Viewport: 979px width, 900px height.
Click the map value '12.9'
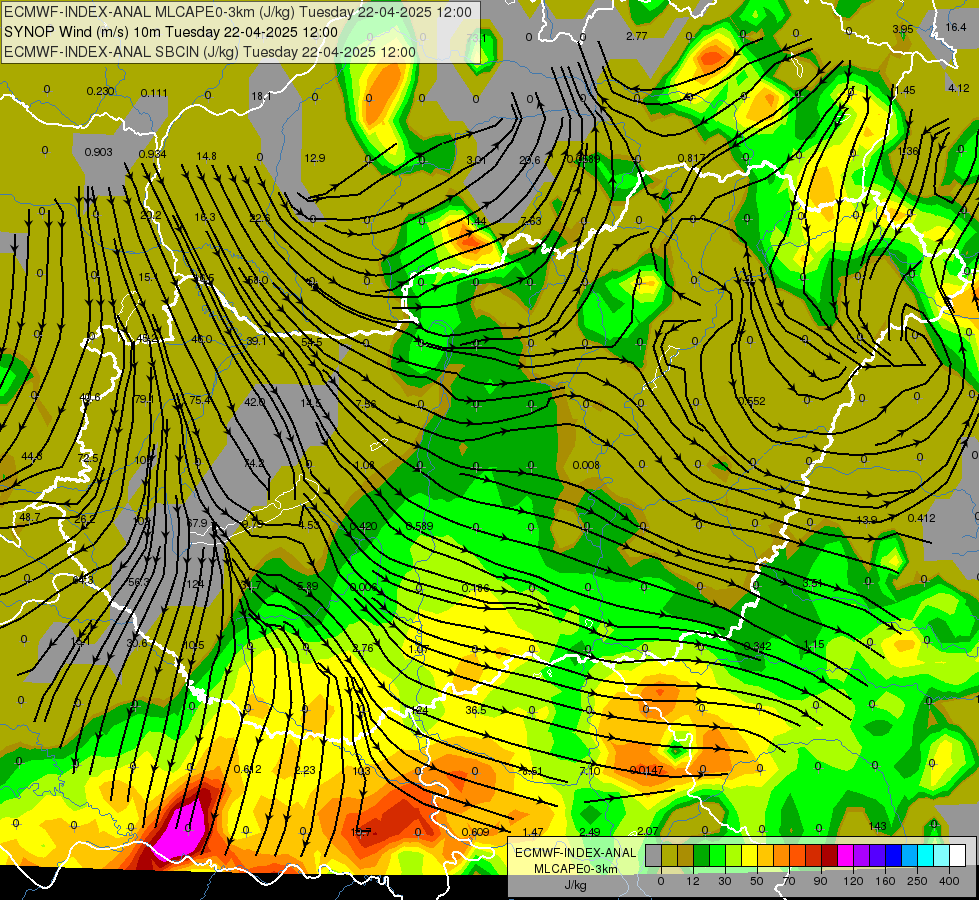[x=315, y=158]
